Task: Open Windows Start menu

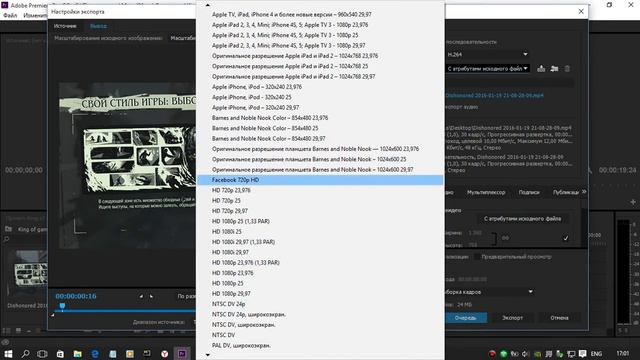Action: (x=8, y=353)
